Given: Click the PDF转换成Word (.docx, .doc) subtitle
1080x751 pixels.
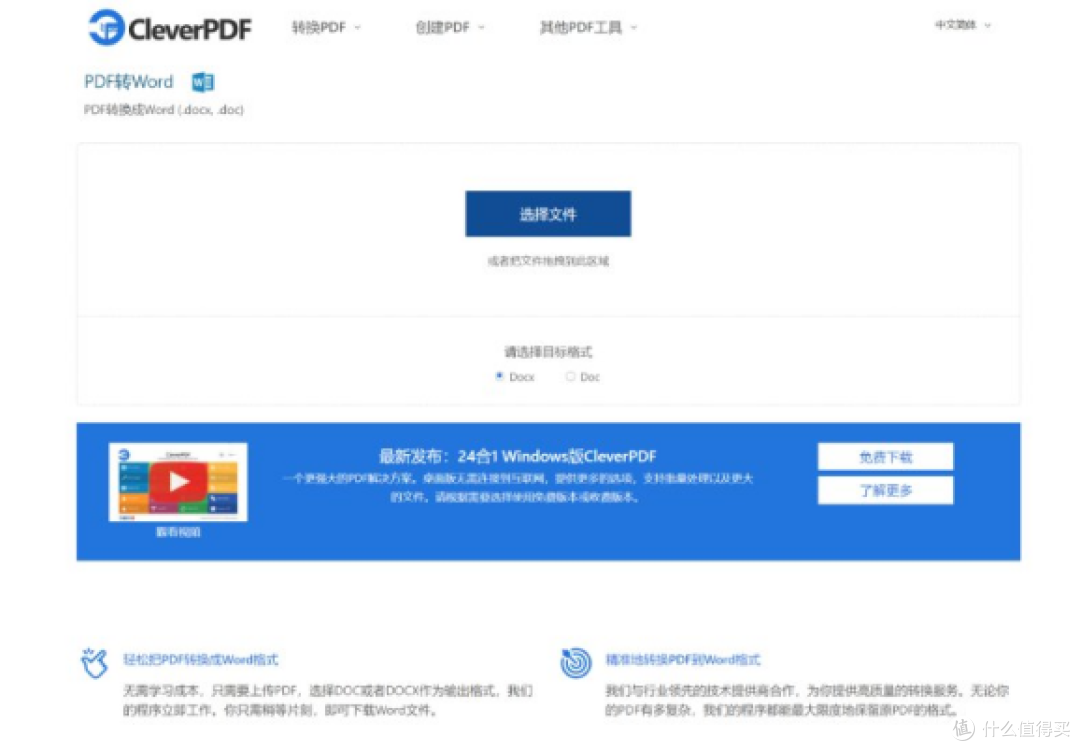Looking at the screenshot, I should coord(164,110).
